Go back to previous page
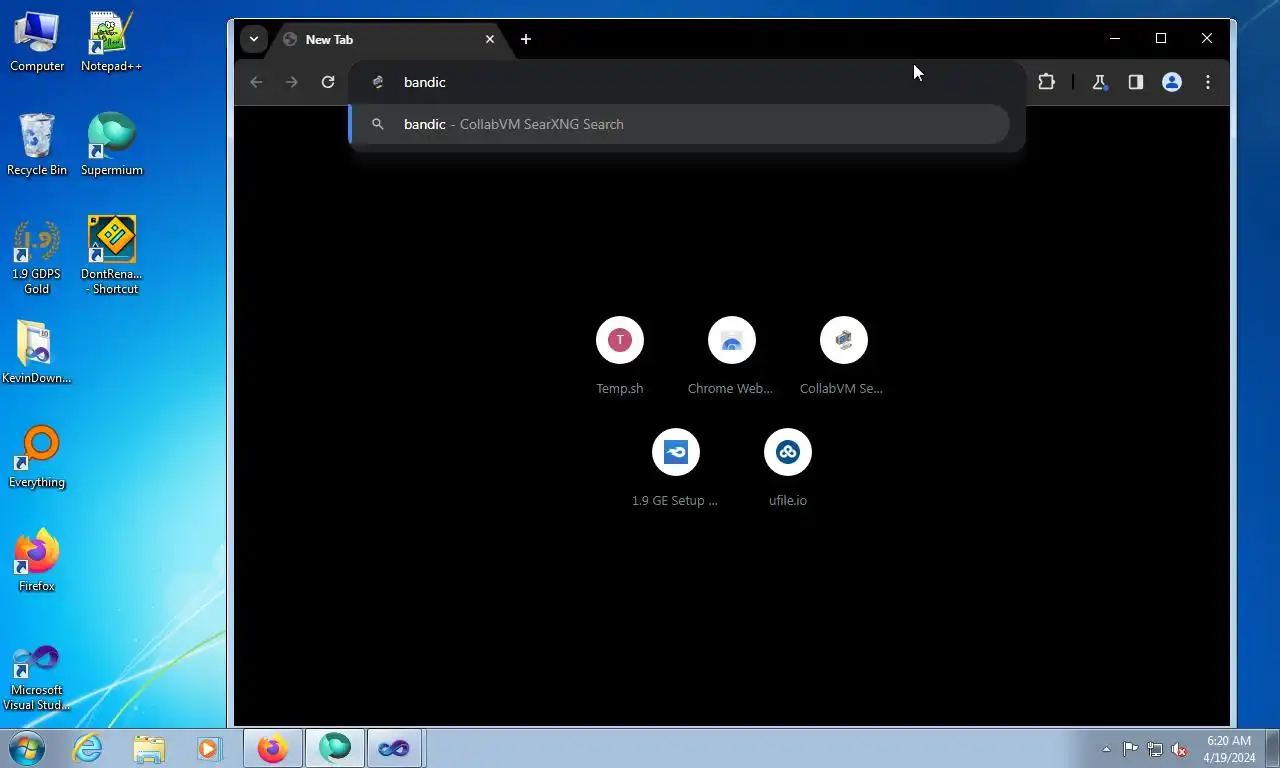This screenshot has width=1280, height=768. pyautogui.click(x=256, y=82)
